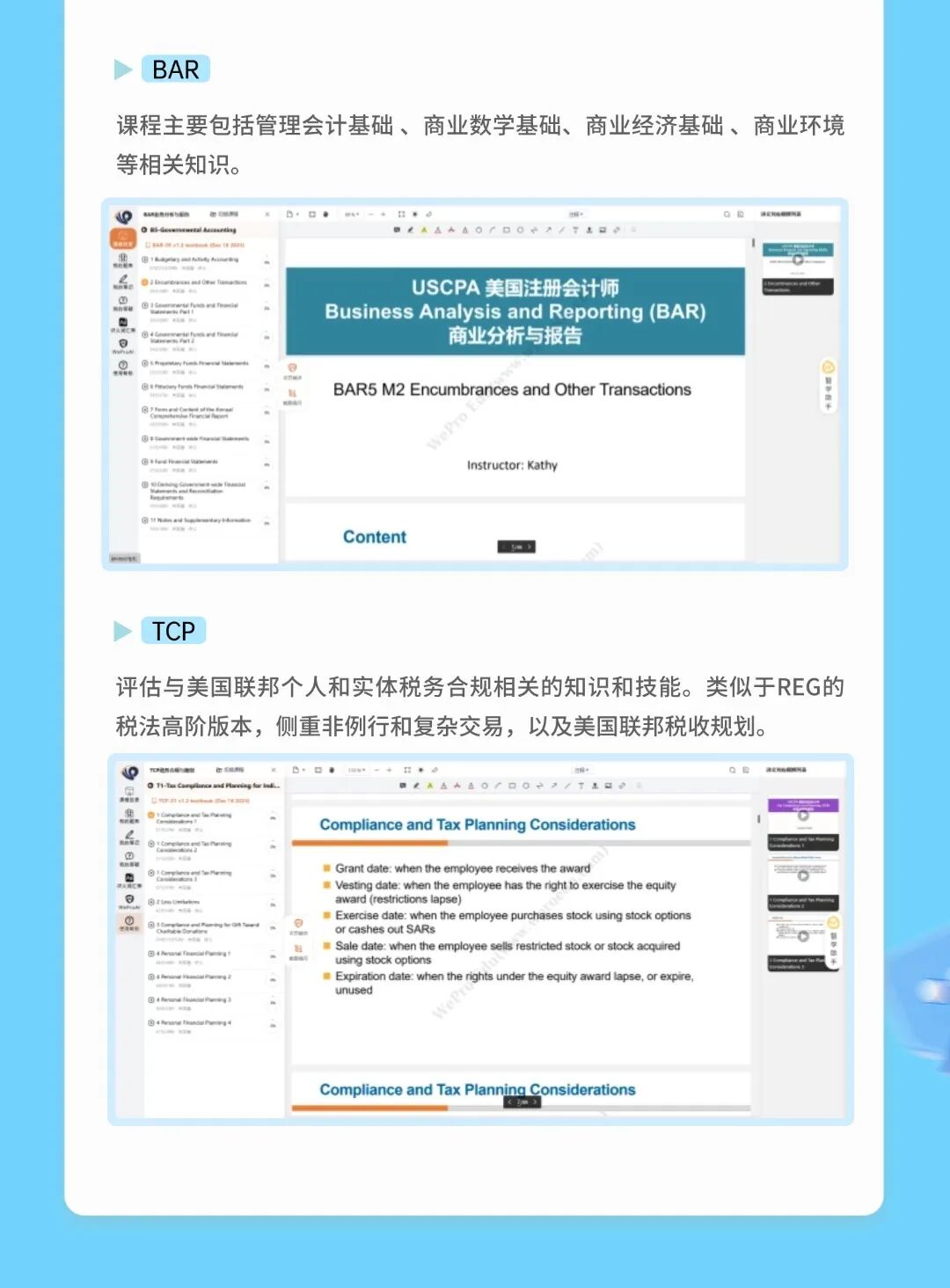Image resolution: width=950 pixels, height=1288 pixels.
Task: Switch to notes tab in TCP sidebar
Action: pos(129,837)
